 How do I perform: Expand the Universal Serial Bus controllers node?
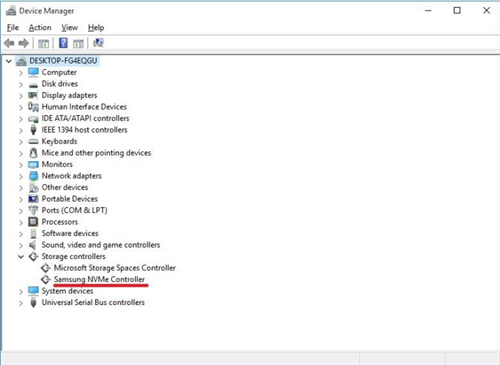point(21,303)
